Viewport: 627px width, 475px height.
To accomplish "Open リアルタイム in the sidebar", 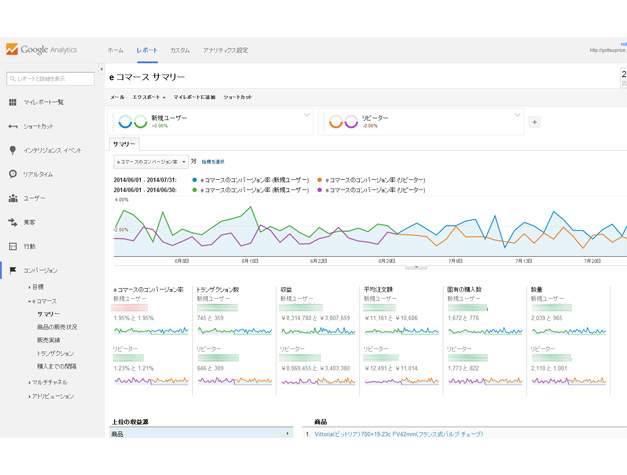I will [38, 174].
